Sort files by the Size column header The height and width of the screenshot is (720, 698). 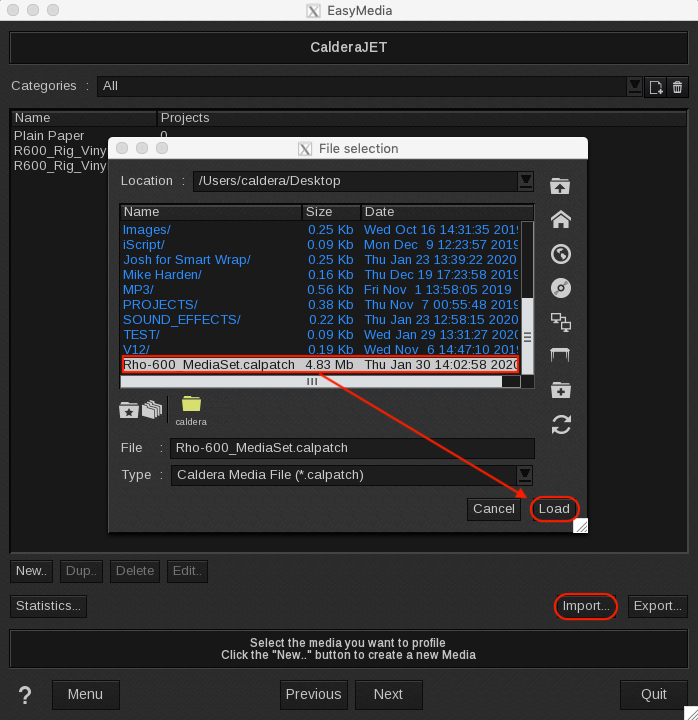[x=331, y=212]
